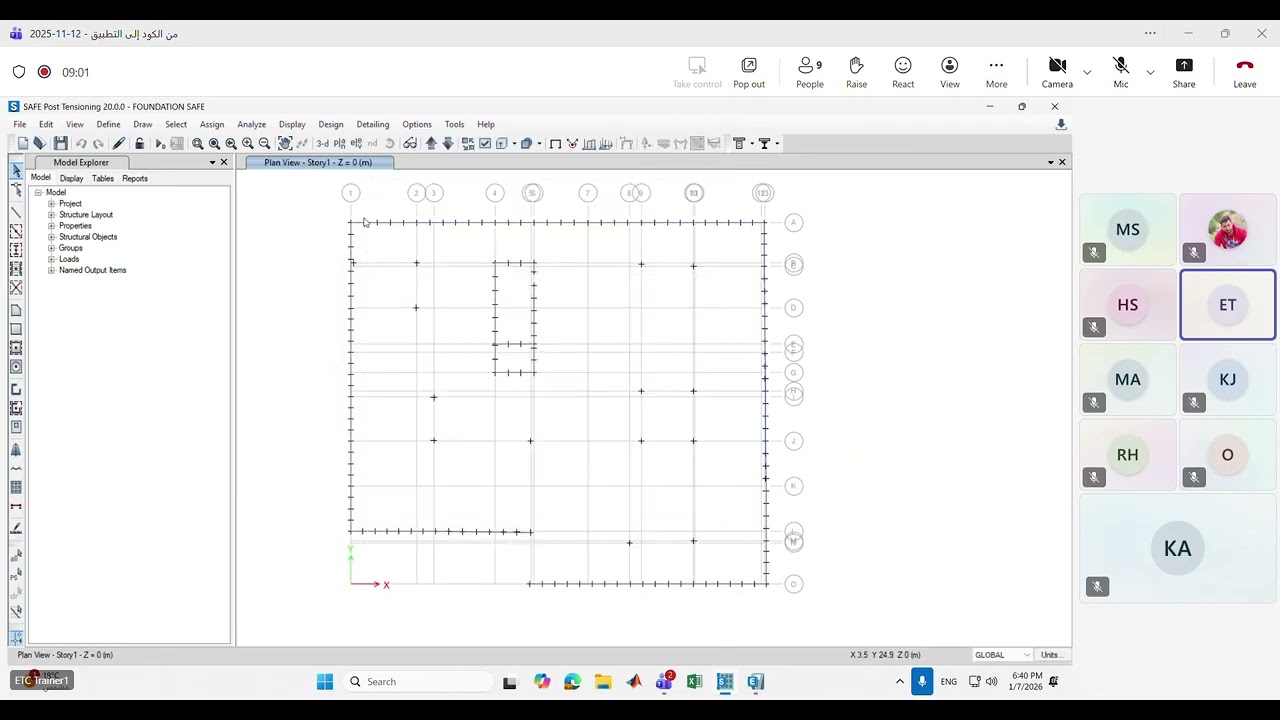Click the Zoom Out minus magnifier icon
The height and width of the screenshot is (720, 1280).
[x=264, y=144]
